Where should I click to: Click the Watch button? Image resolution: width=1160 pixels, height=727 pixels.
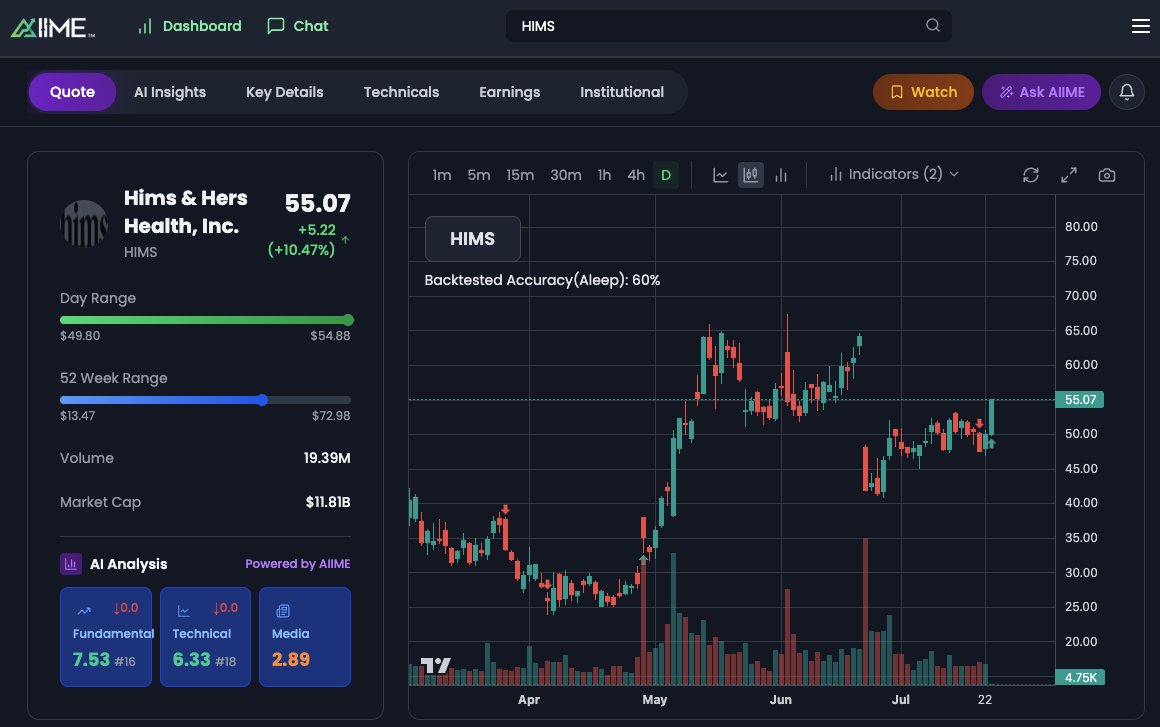[x=923, y=92]
